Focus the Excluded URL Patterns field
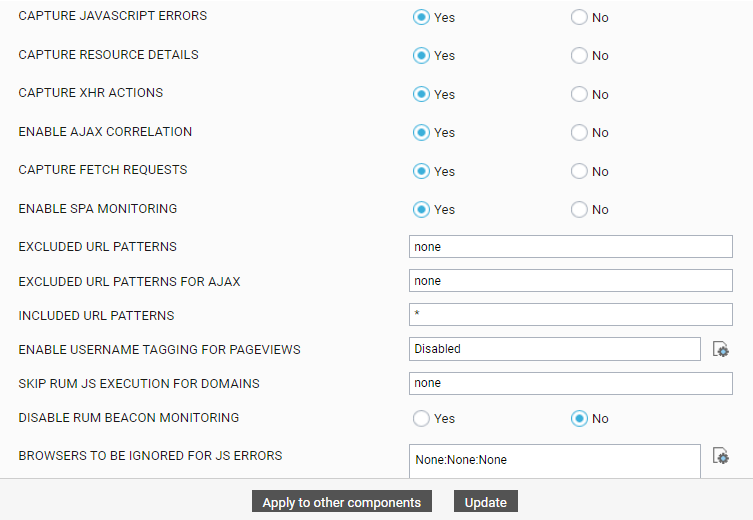Viewport: 753px width, 520px height. point(571,246)
